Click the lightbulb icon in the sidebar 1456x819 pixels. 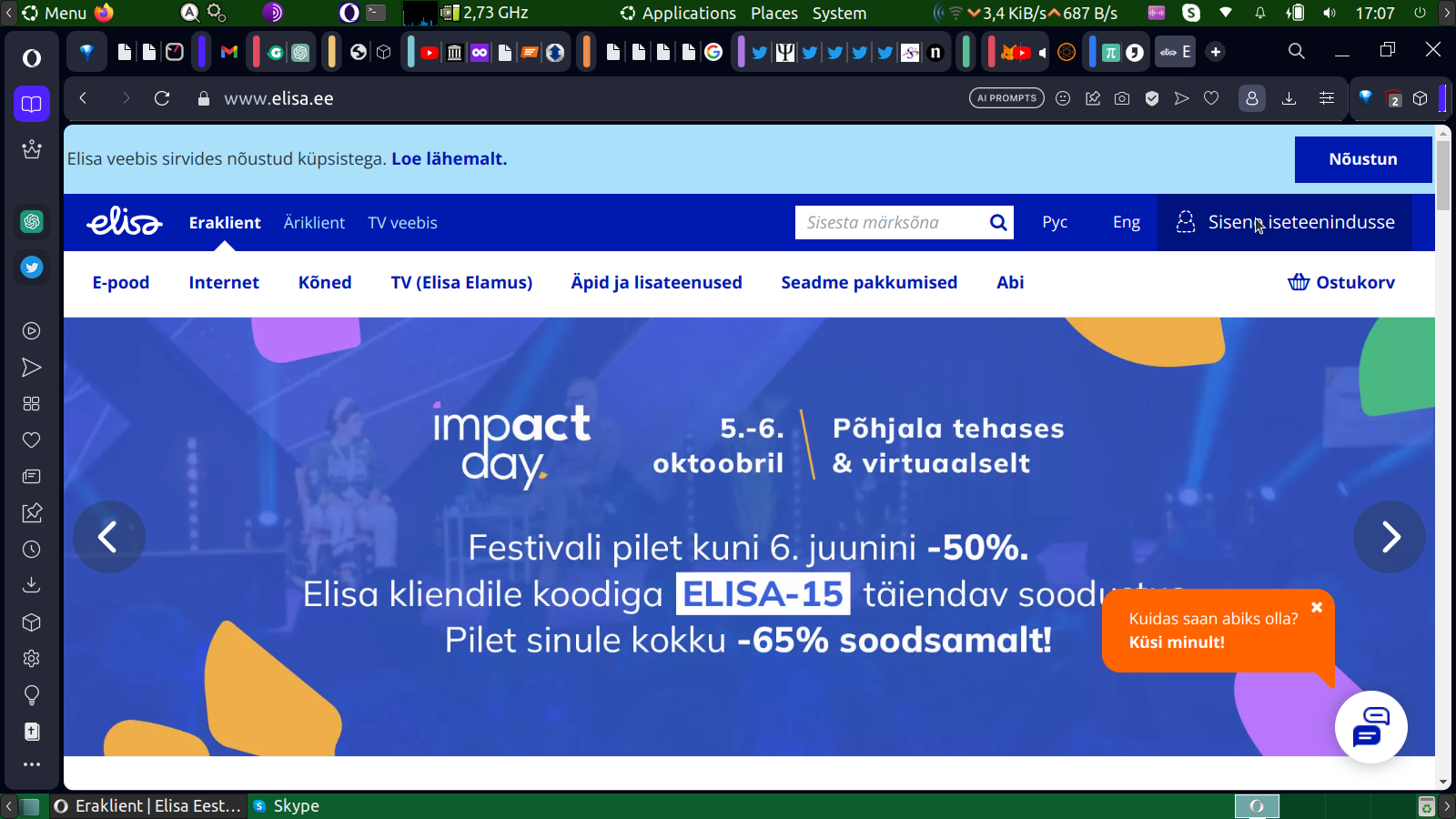[32, 695]
